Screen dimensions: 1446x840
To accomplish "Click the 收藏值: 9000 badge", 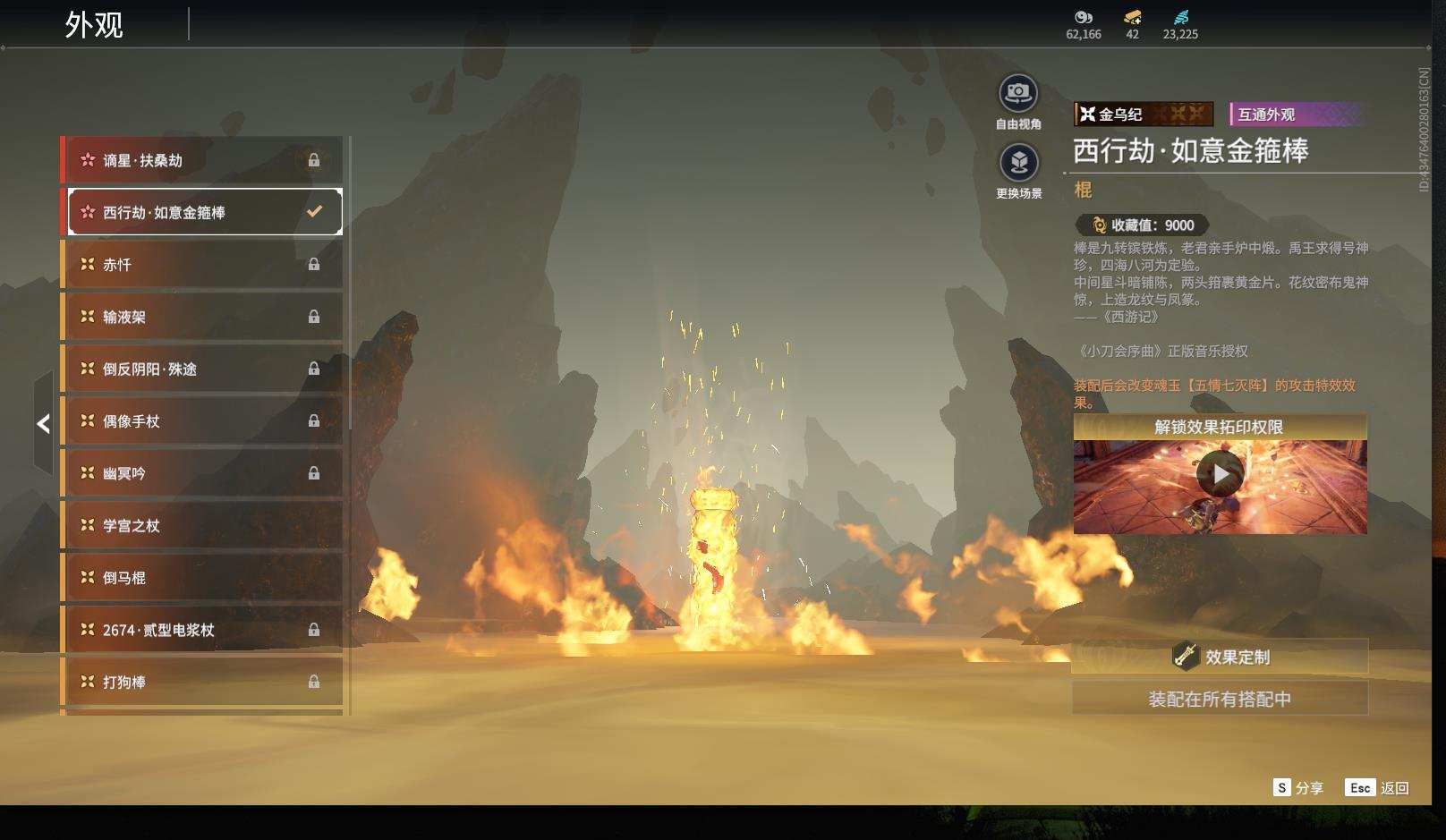I will [1142, 225].
